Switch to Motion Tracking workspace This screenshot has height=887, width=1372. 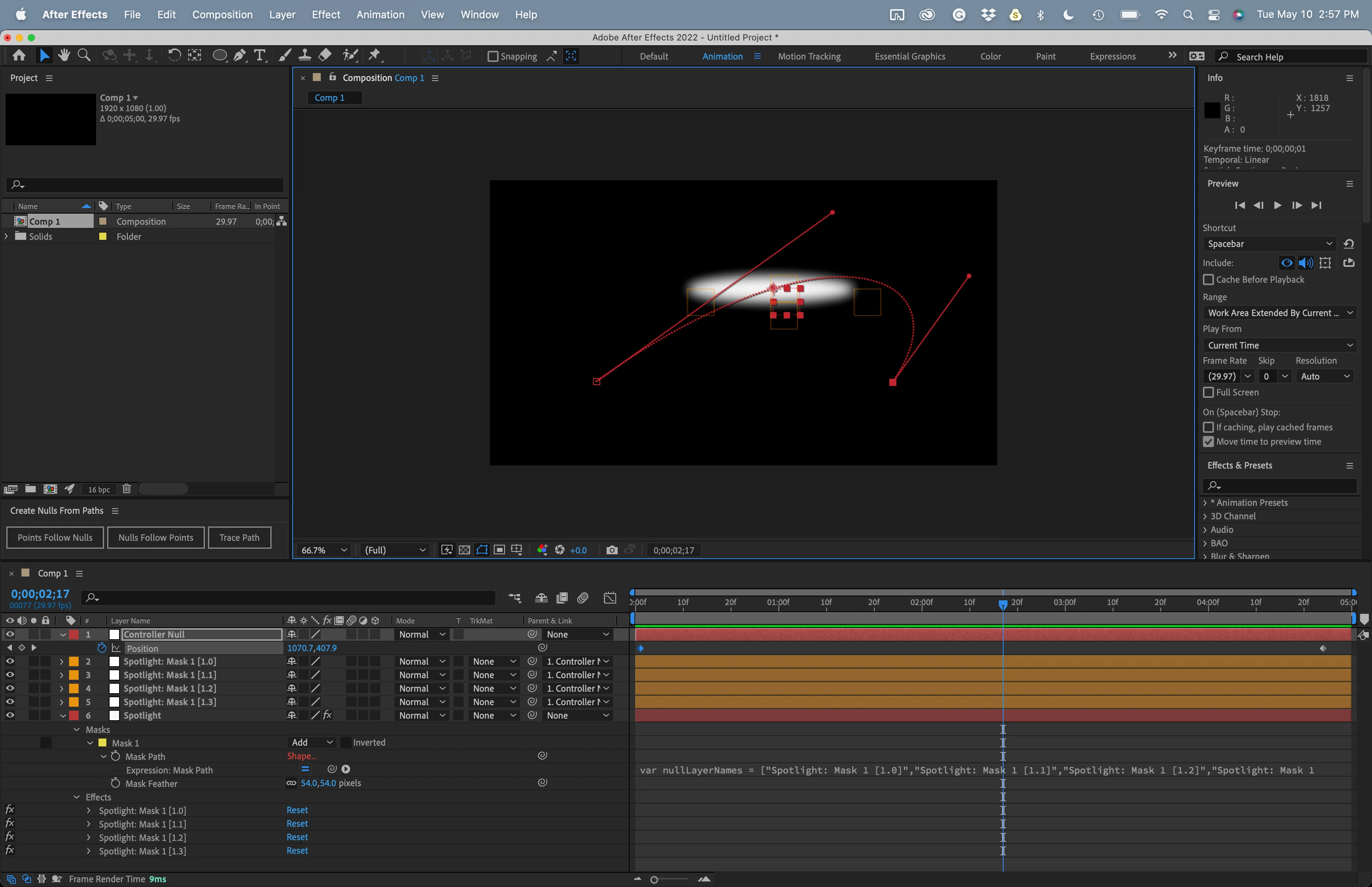click(x=809, y=56)
